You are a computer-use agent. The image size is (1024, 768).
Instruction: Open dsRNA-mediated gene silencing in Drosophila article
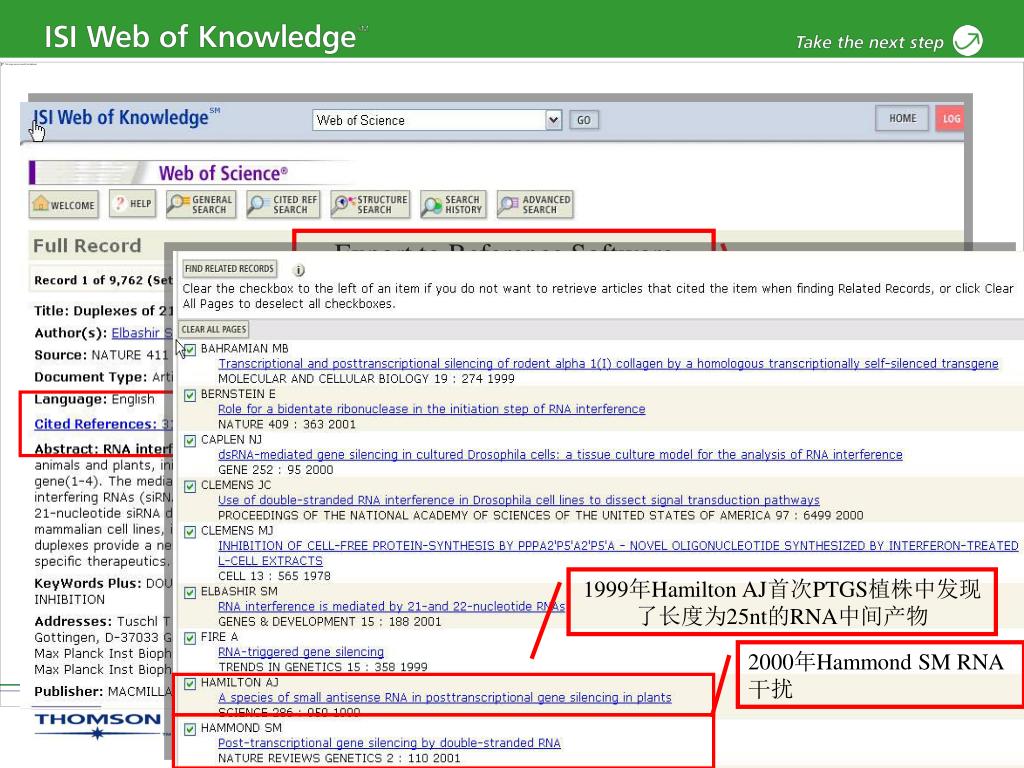click(560, 455)
